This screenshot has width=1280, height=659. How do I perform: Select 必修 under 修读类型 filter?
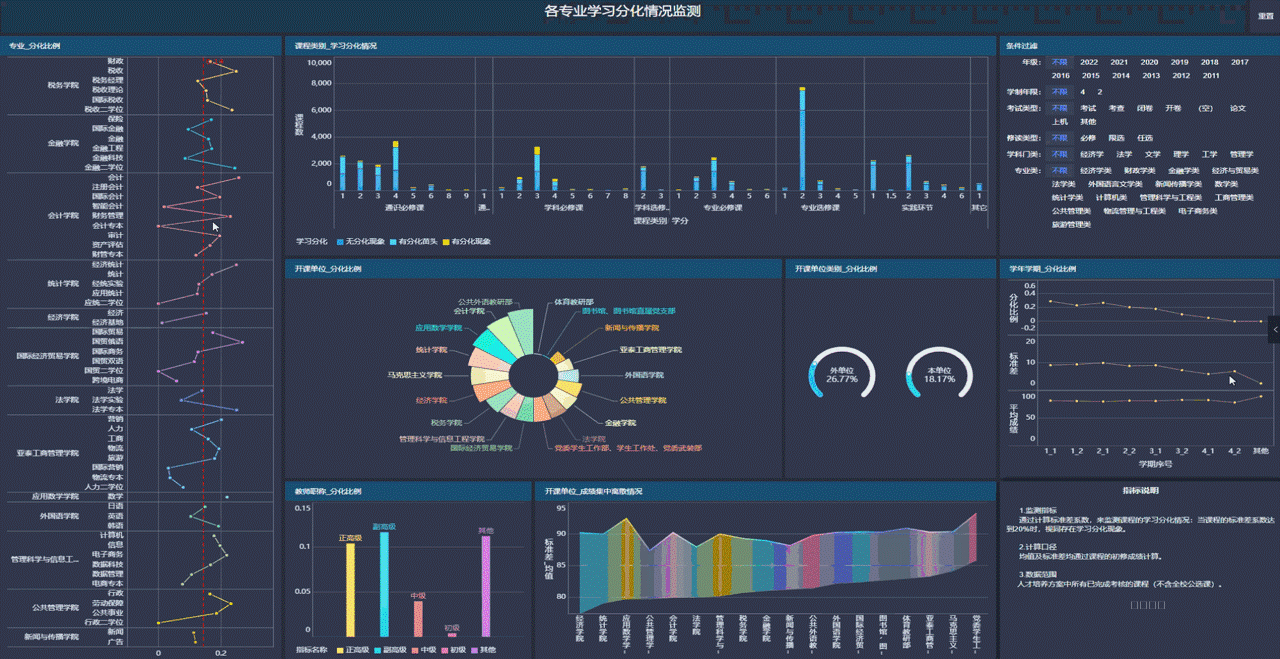[x=1088, y=138]
